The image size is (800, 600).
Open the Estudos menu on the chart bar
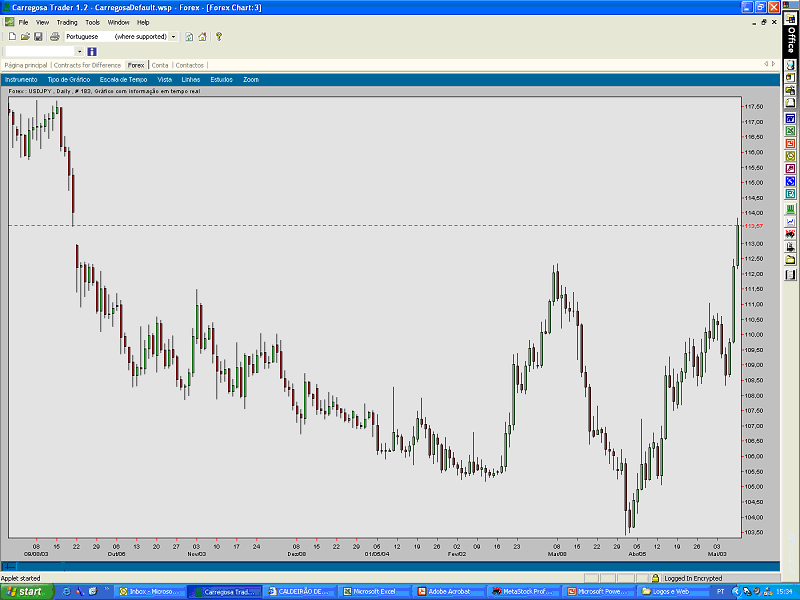pyautogui.click(x=219, y=79)
